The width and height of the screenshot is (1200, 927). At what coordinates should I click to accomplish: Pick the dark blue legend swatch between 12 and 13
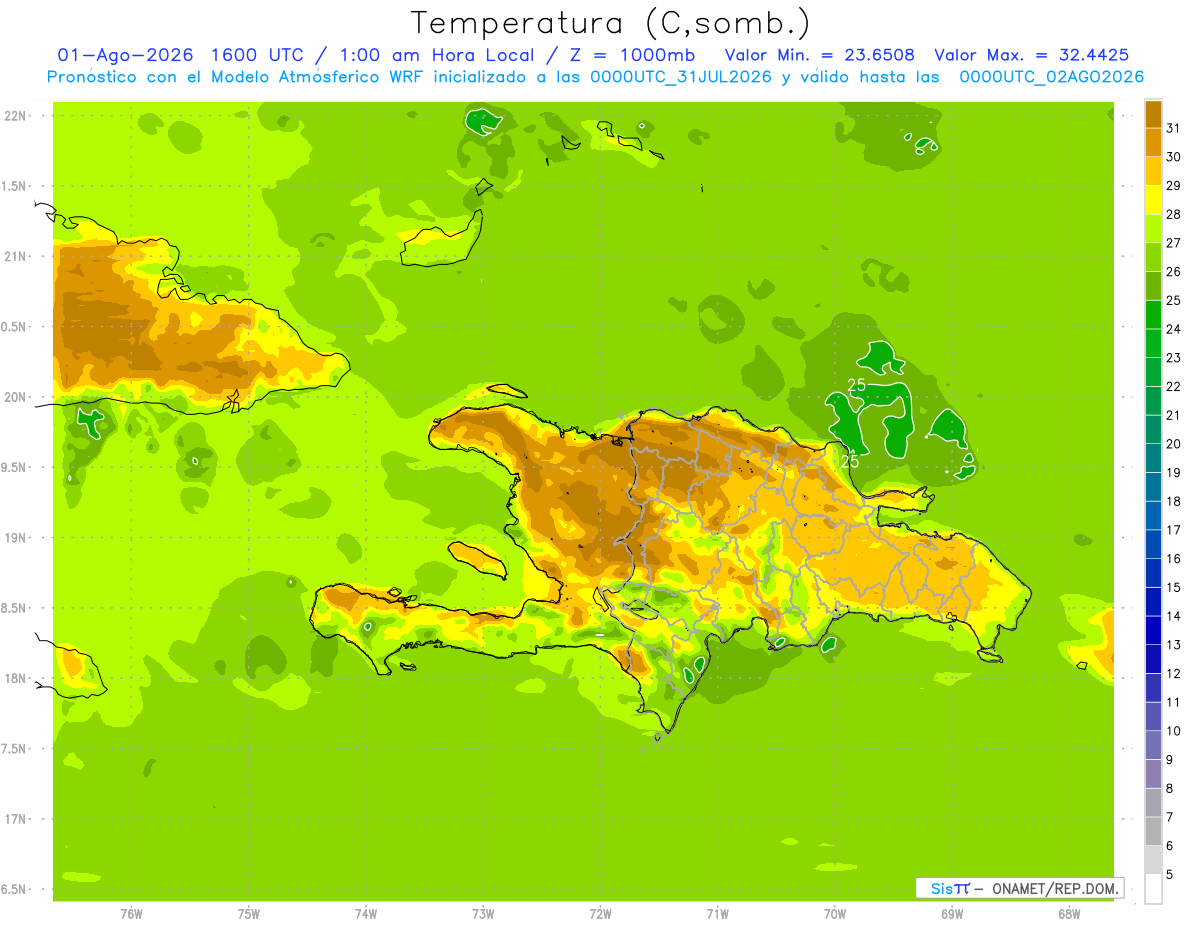click(1153, 658)
